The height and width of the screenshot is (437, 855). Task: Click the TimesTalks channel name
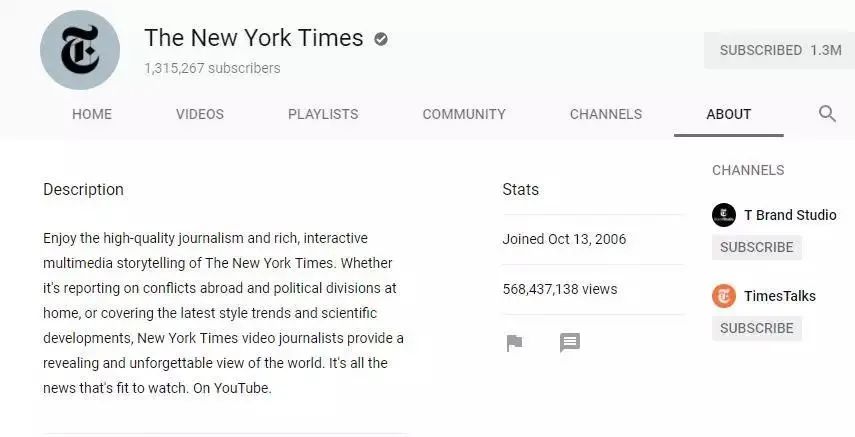pos(780,296)
